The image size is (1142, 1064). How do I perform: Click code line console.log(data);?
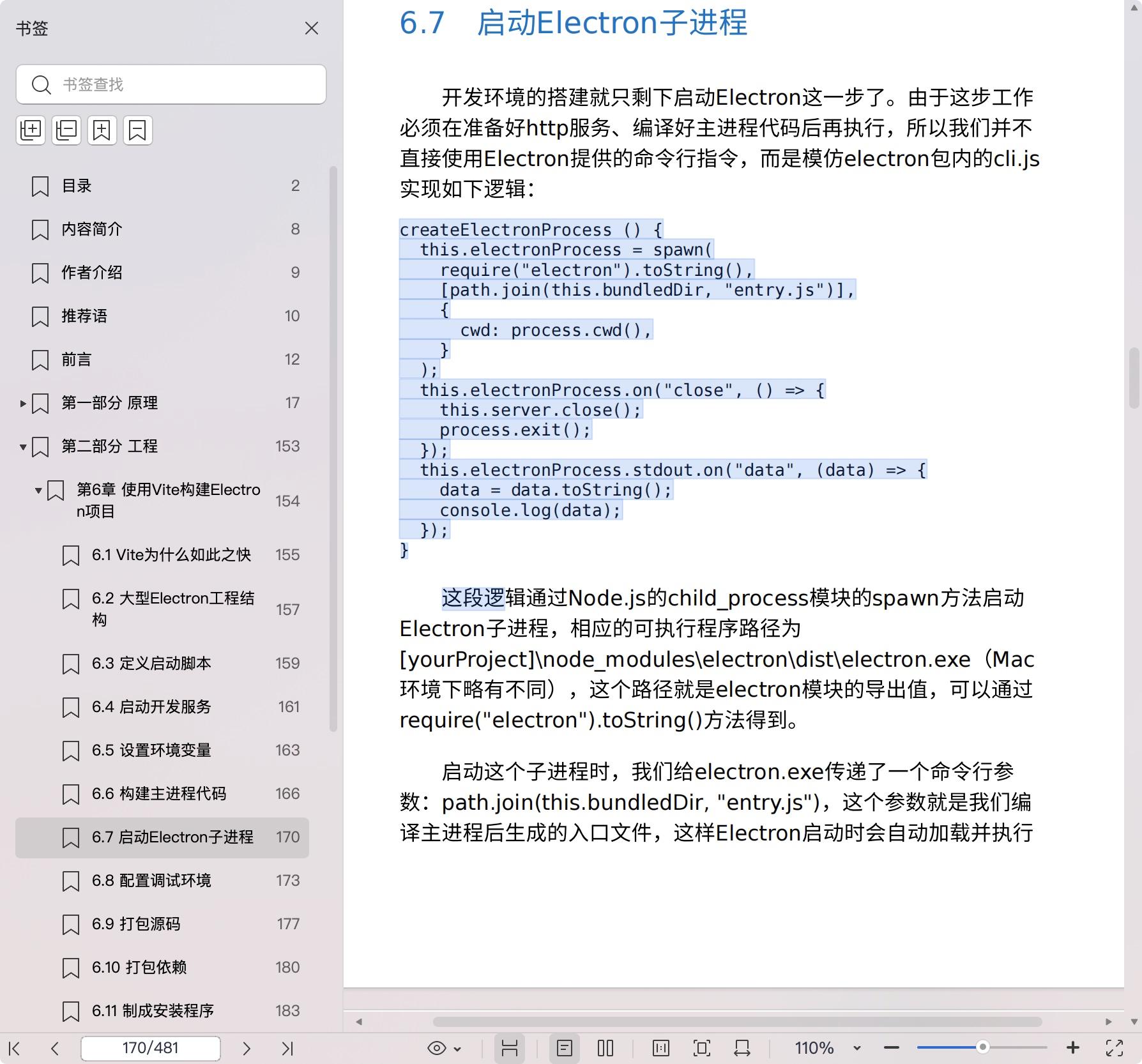[530, 510]
